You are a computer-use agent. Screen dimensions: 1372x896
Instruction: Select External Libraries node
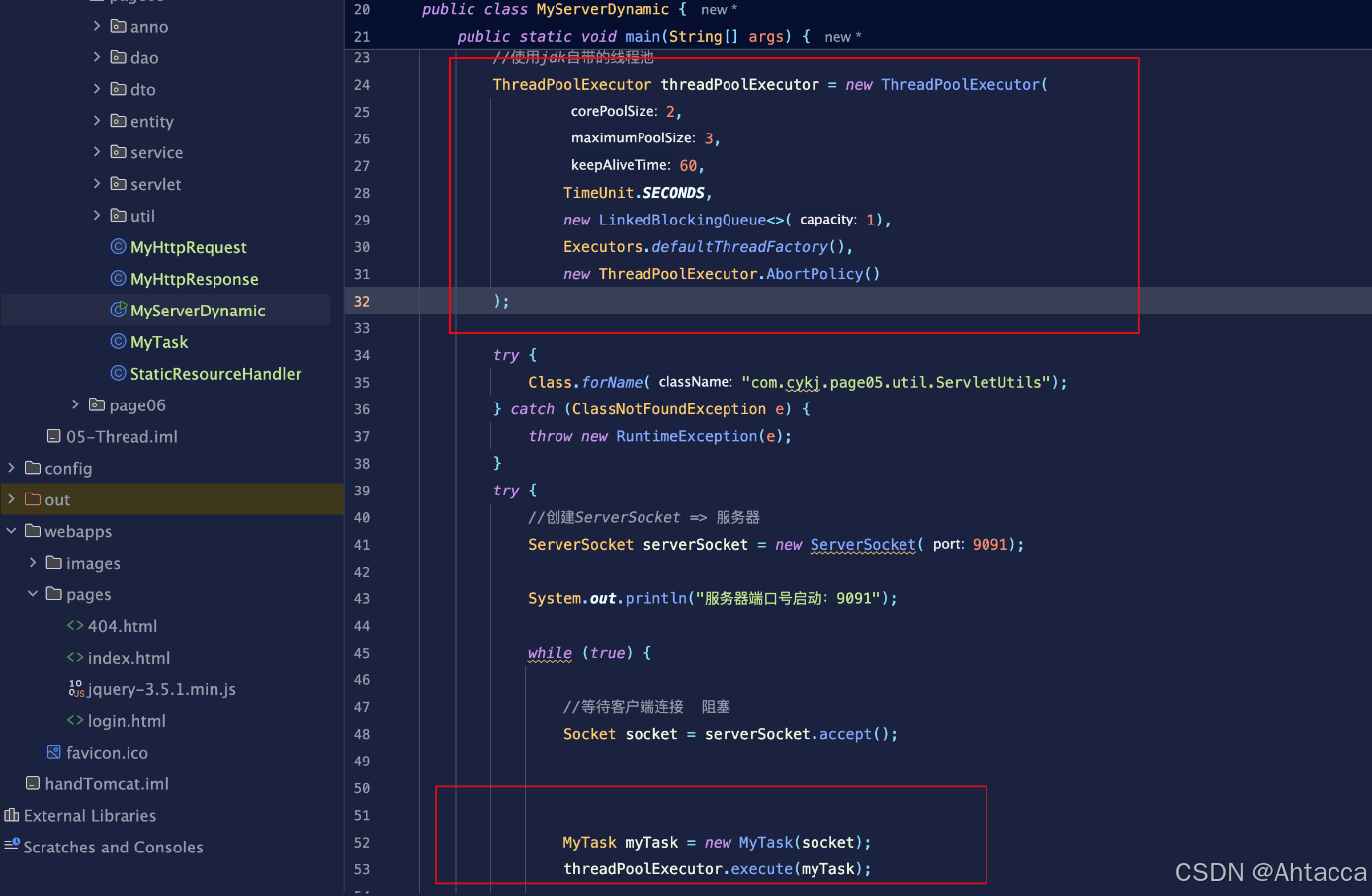click(90, 816)
